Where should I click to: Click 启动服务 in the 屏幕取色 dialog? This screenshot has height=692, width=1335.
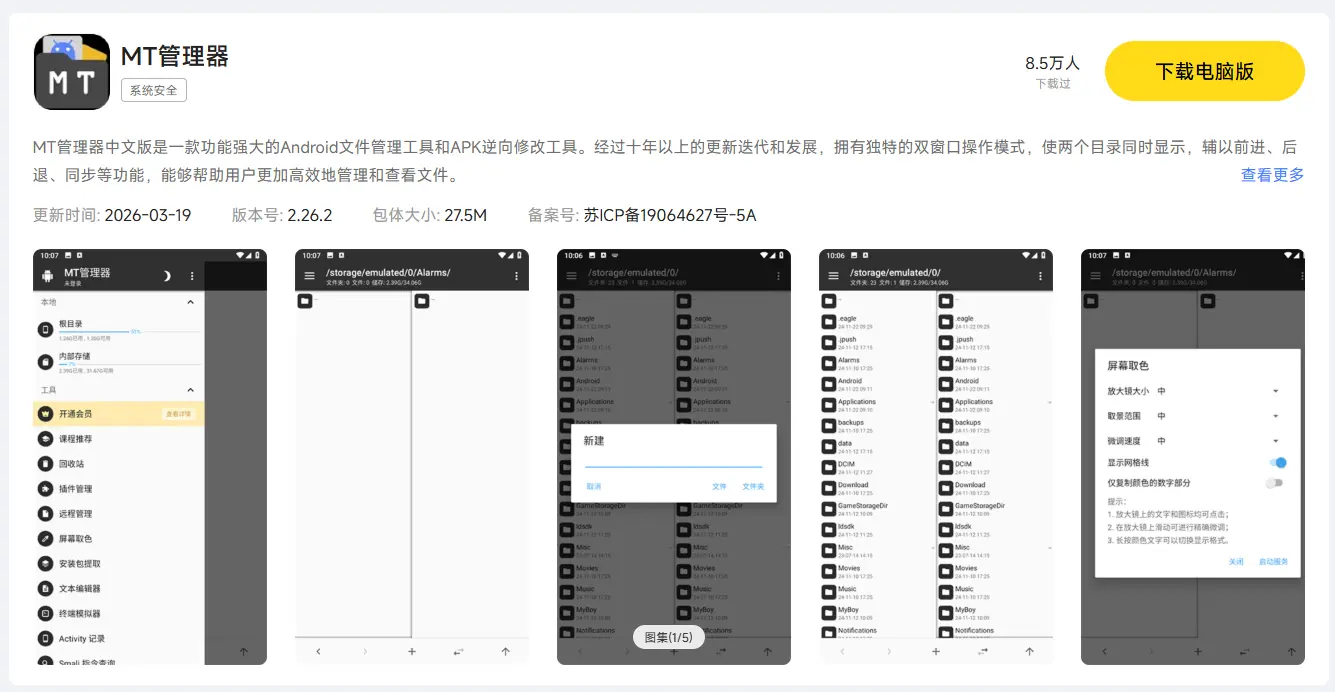coord(1273,562)
